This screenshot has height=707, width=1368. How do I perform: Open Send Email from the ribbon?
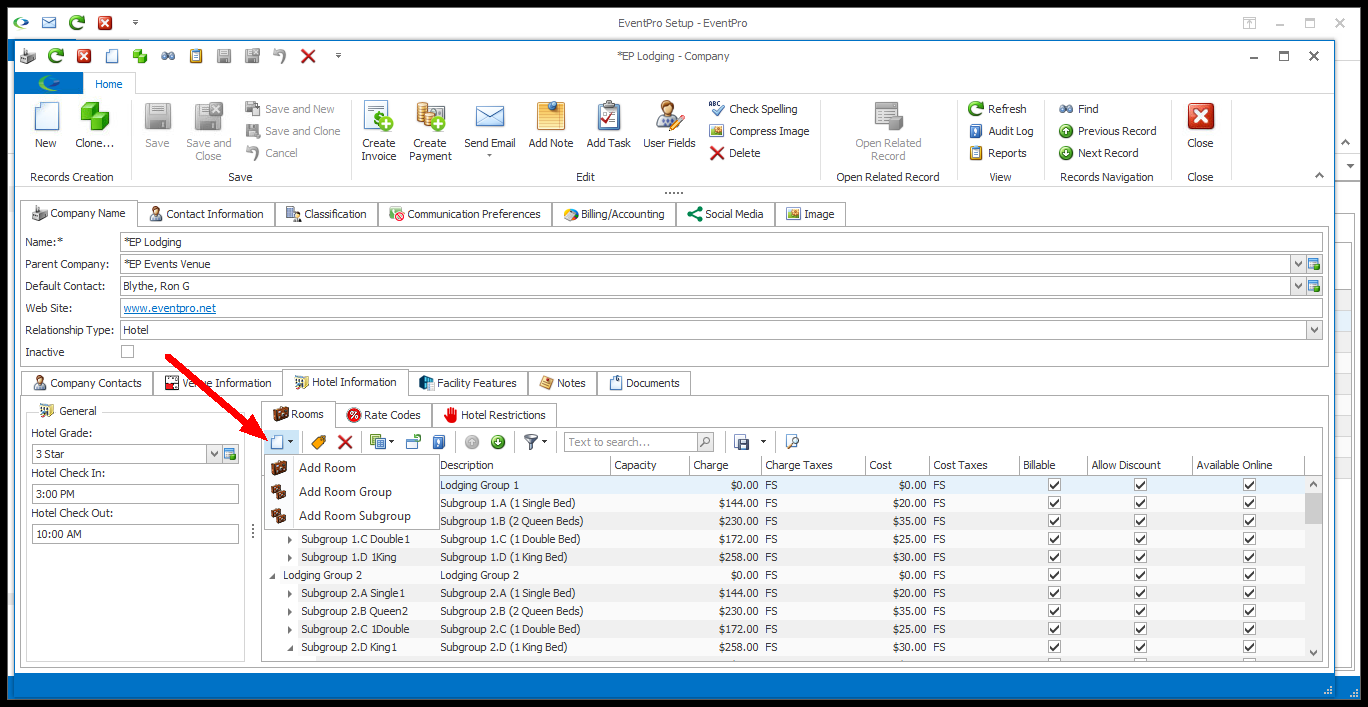click(x=490, y=131)
